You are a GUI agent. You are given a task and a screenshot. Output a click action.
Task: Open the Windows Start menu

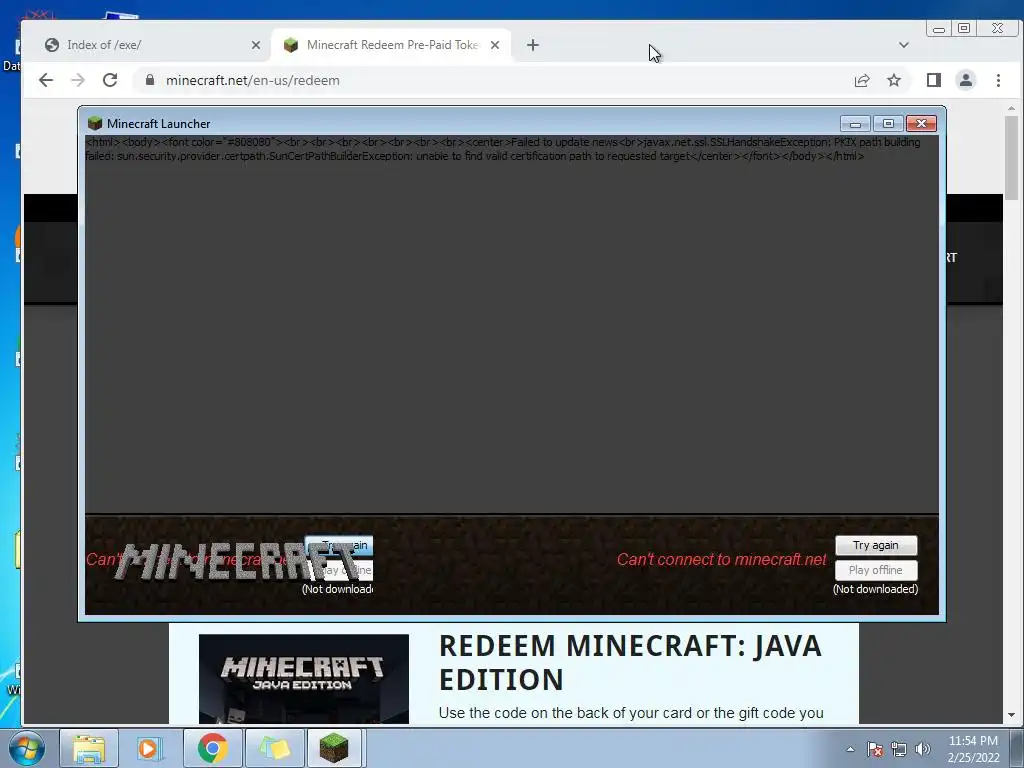(27, 748)
